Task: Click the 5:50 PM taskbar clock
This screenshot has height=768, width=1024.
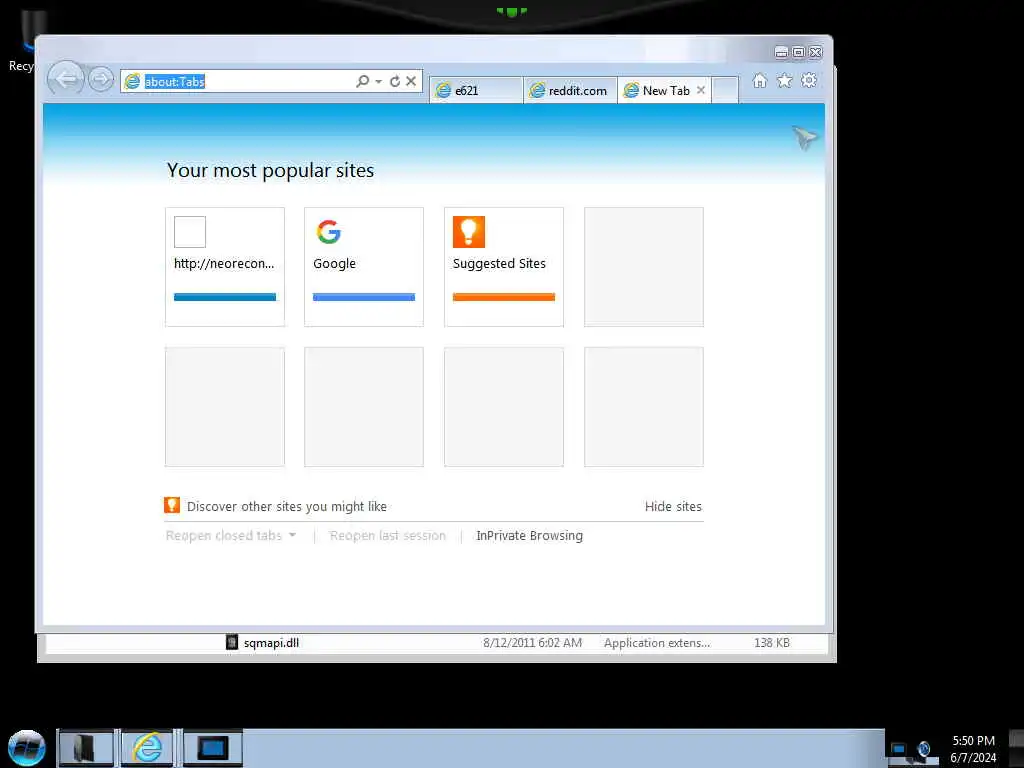Action: [x=973, y=741]
